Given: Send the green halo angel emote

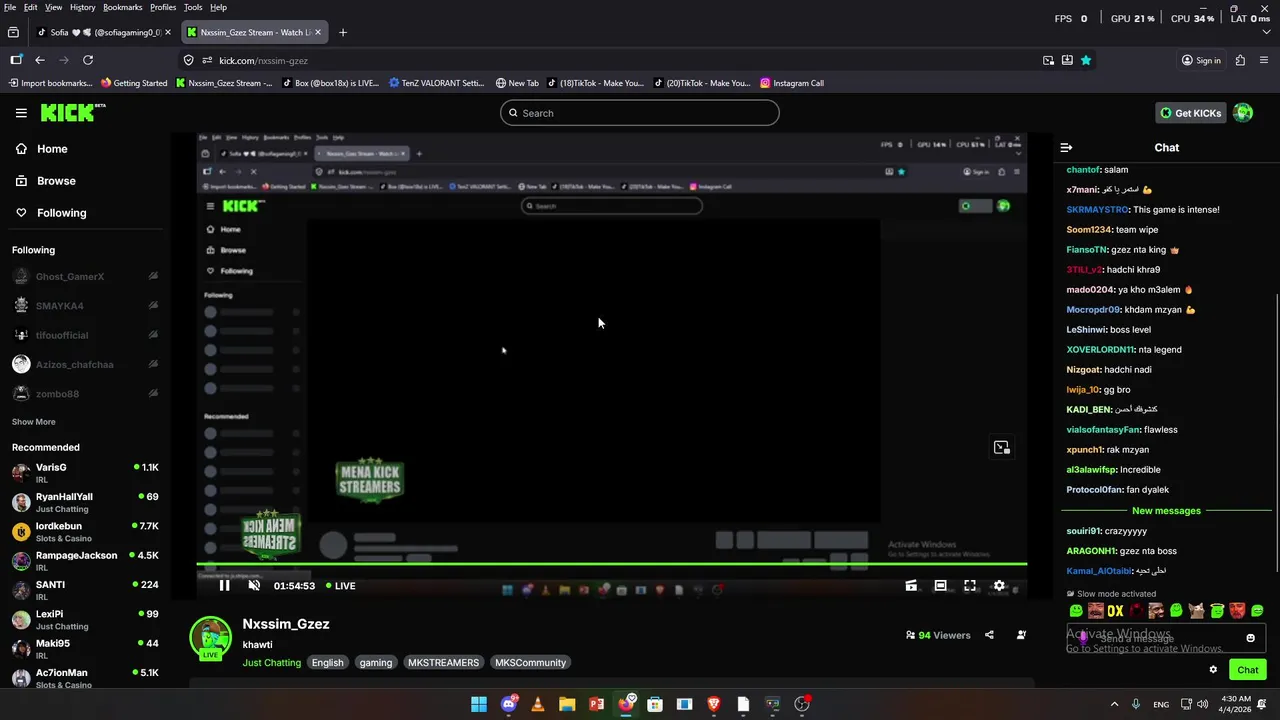Looking at the screenshot, I should (1217, 611).
